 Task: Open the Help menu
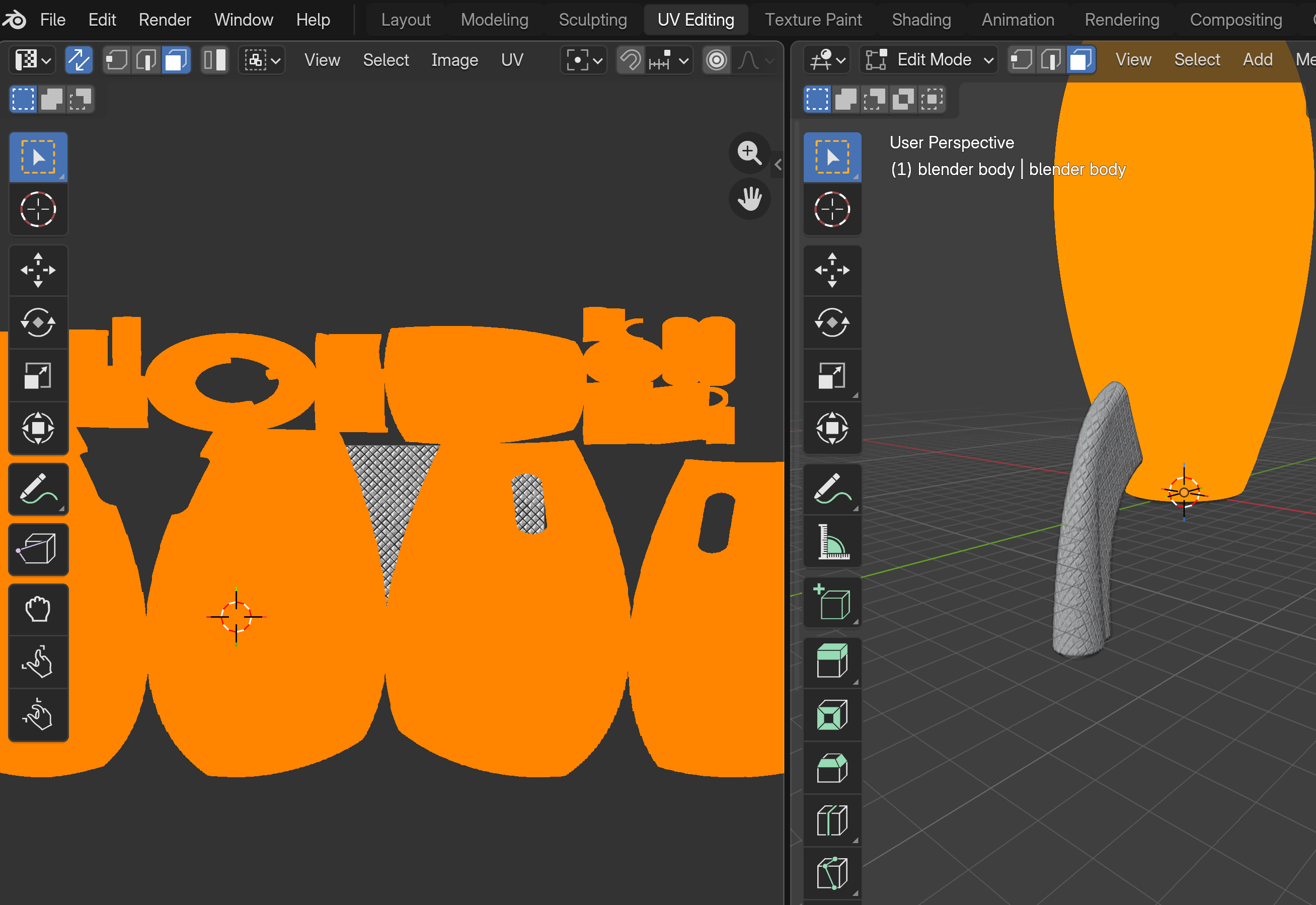tap(313, 20)
